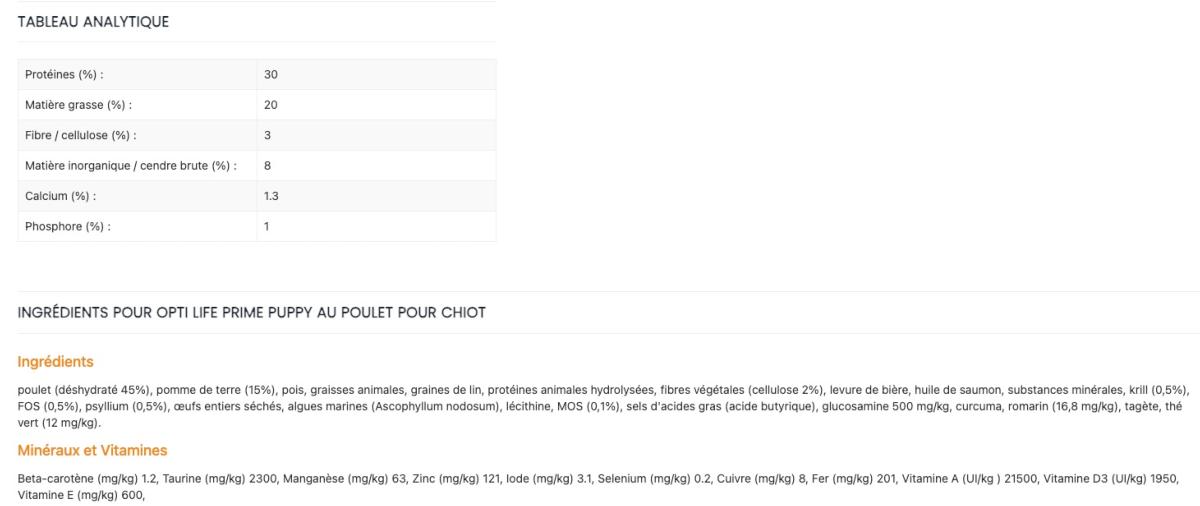Click the fibre value 3 cell
Image resolution: width=1200 pixels, height=506 pixels.
click(267, 135)
